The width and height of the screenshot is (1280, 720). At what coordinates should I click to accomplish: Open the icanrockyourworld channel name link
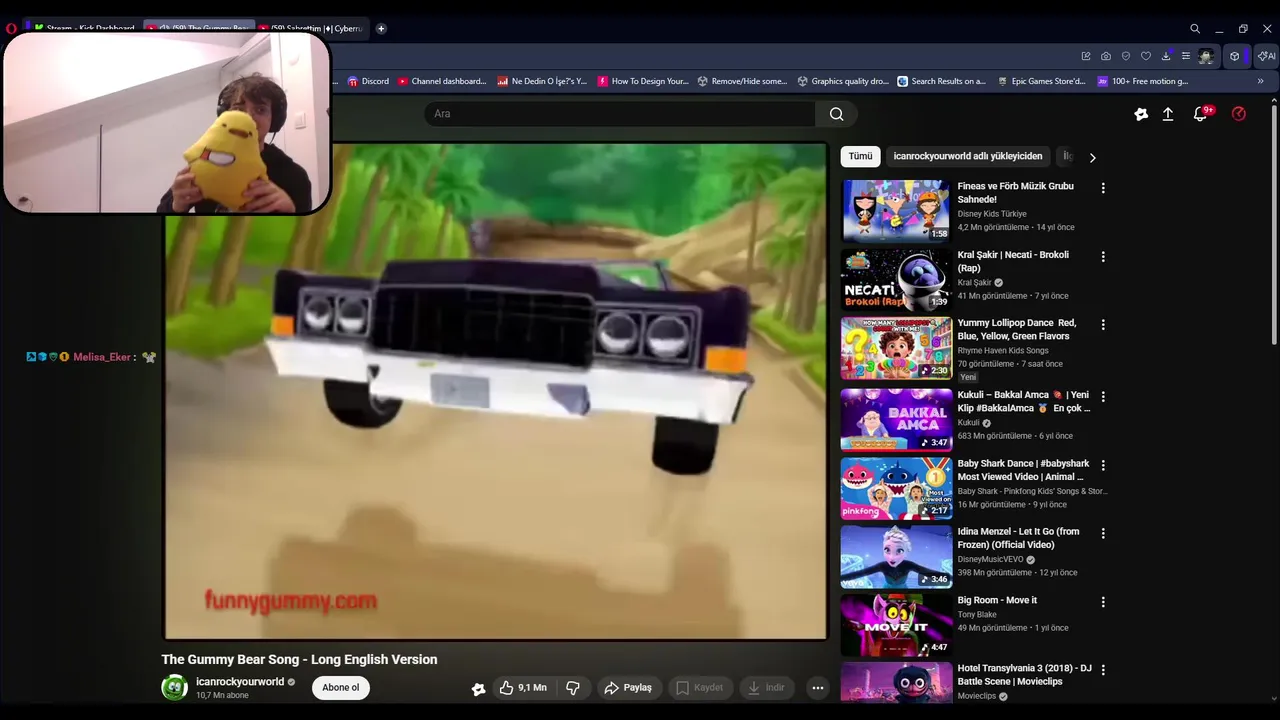[240, 682]
